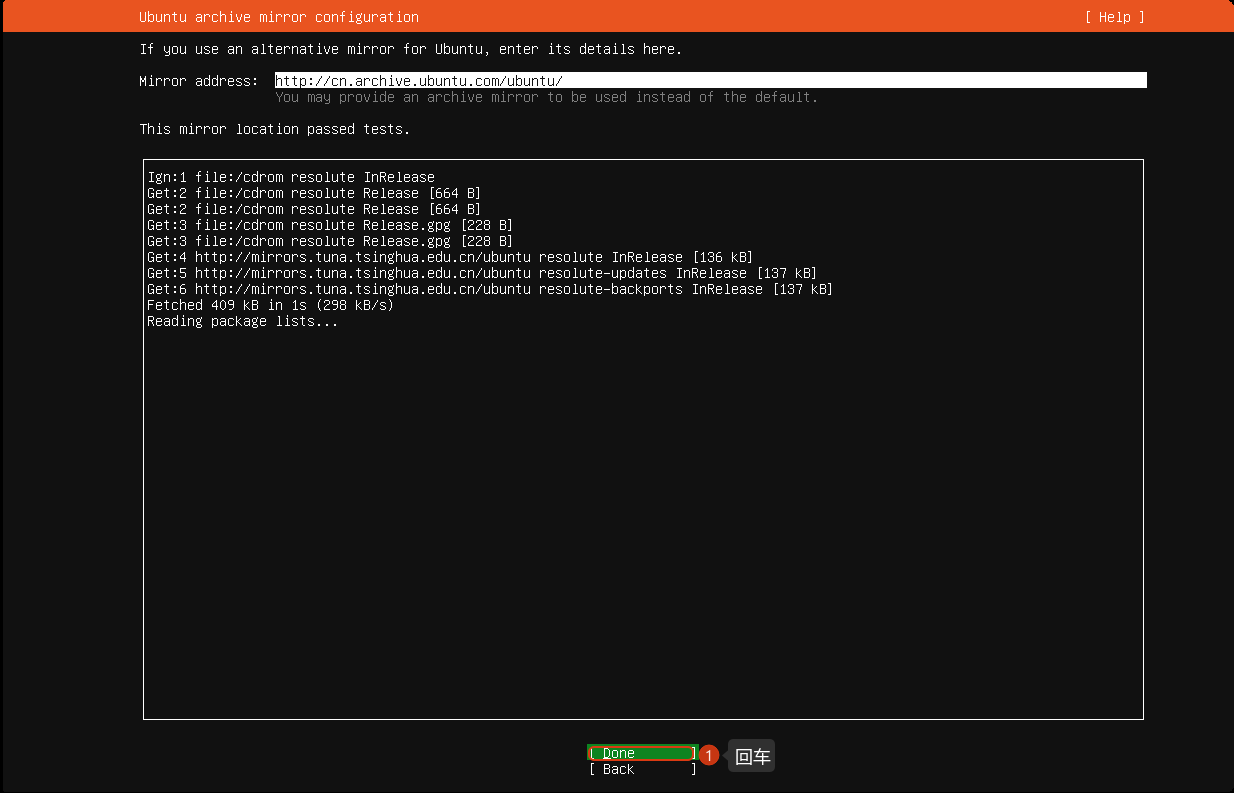The image size is (1234, 793).
Task: Click the 'Reading package lists...' line
Action: (x=243, y=321)
